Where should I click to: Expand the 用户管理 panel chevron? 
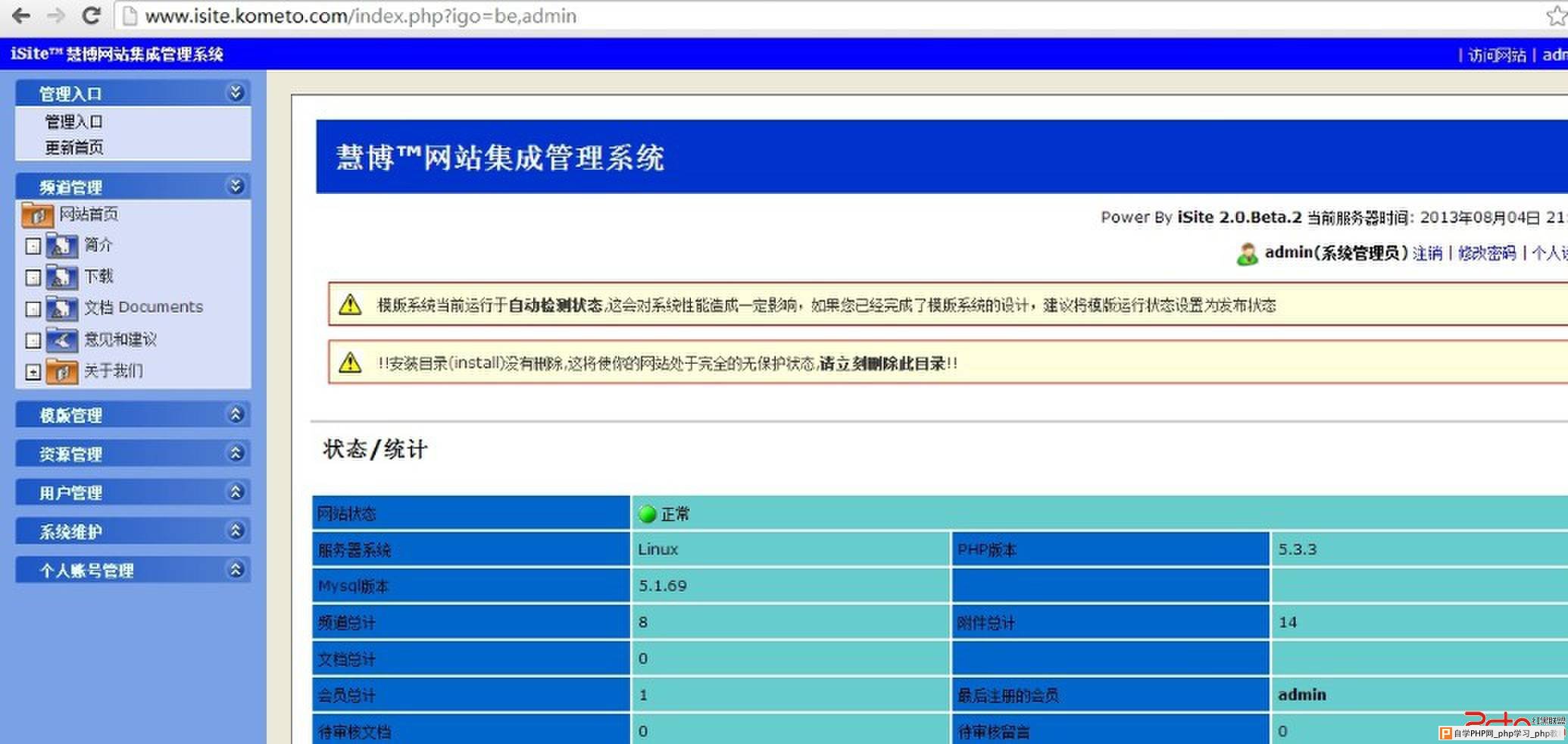click(x=236, y=492)
